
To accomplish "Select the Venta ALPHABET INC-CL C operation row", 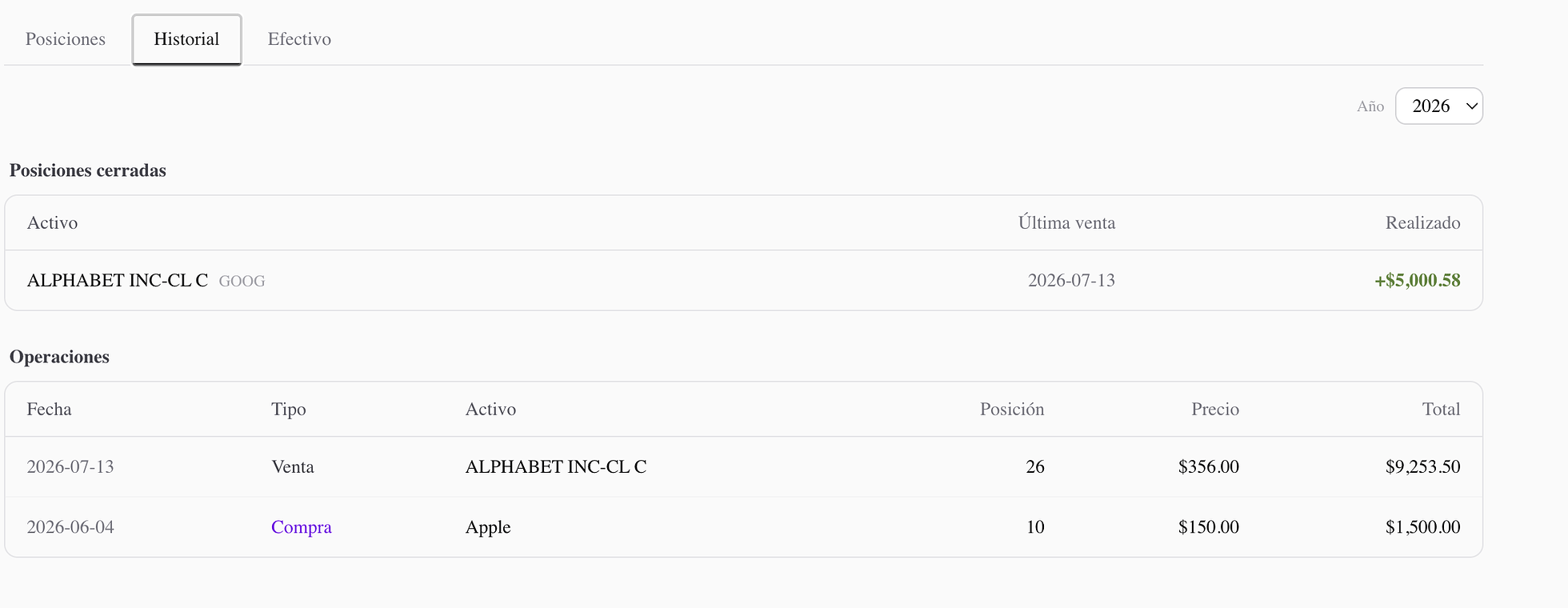I will point(743,466).
